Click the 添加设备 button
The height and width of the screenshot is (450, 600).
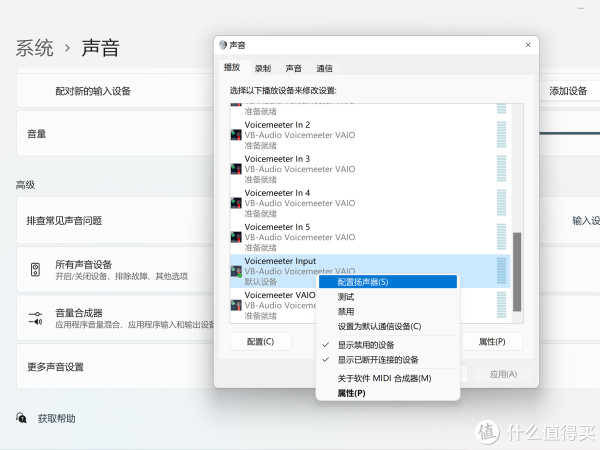point(567,90)
